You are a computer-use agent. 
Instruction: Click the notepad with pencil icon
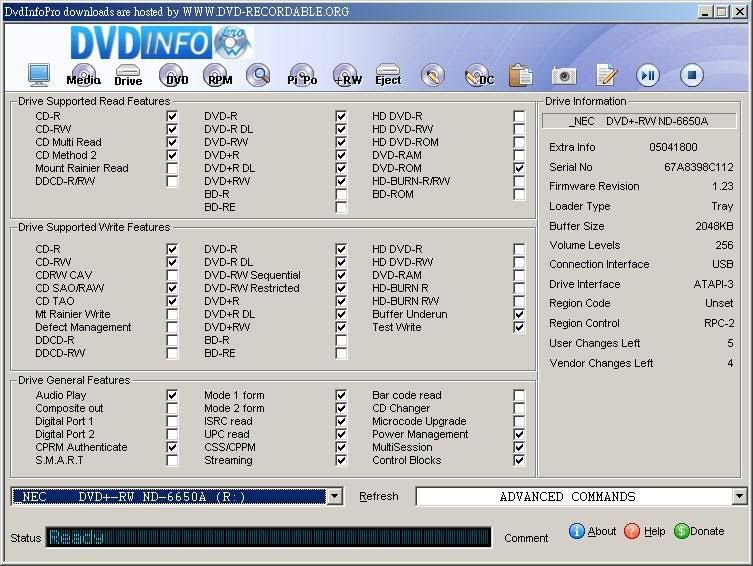(x=607, y=75)
